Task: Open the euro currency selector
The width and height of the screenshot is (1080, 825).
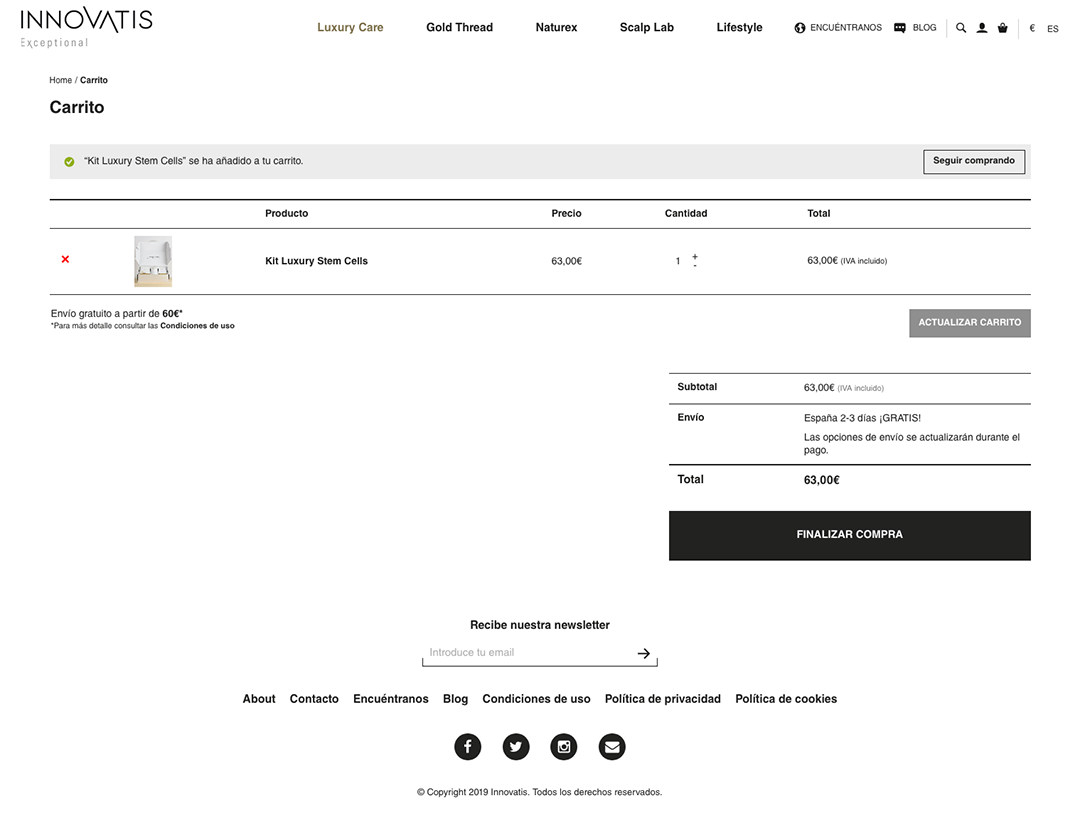Action: [1032, 28]
